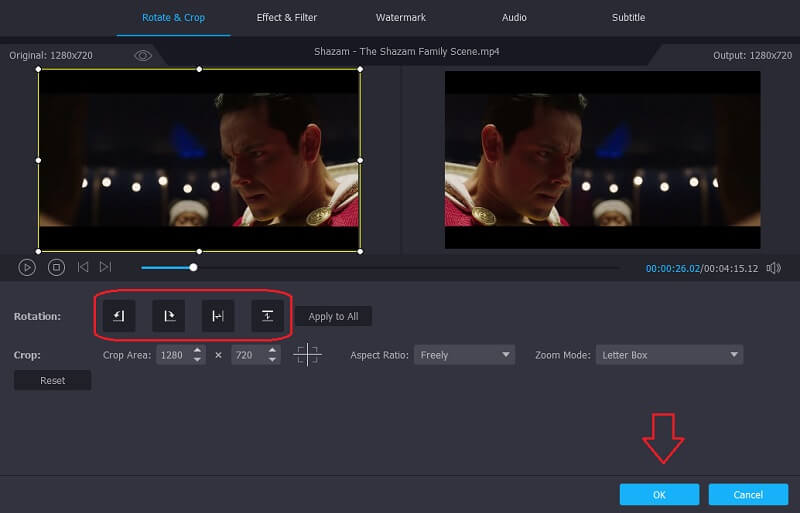Confirm changes with OK button
800x513 pixels.
point(659,494)
